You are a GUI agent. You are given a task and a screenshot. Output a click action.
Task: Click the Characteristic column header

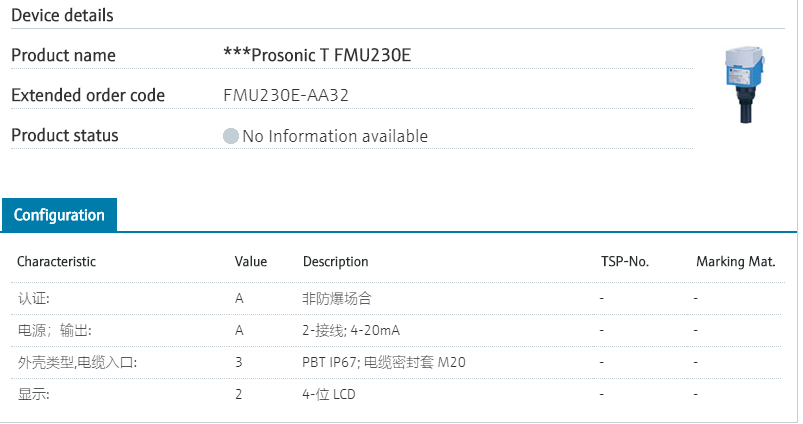56,262
